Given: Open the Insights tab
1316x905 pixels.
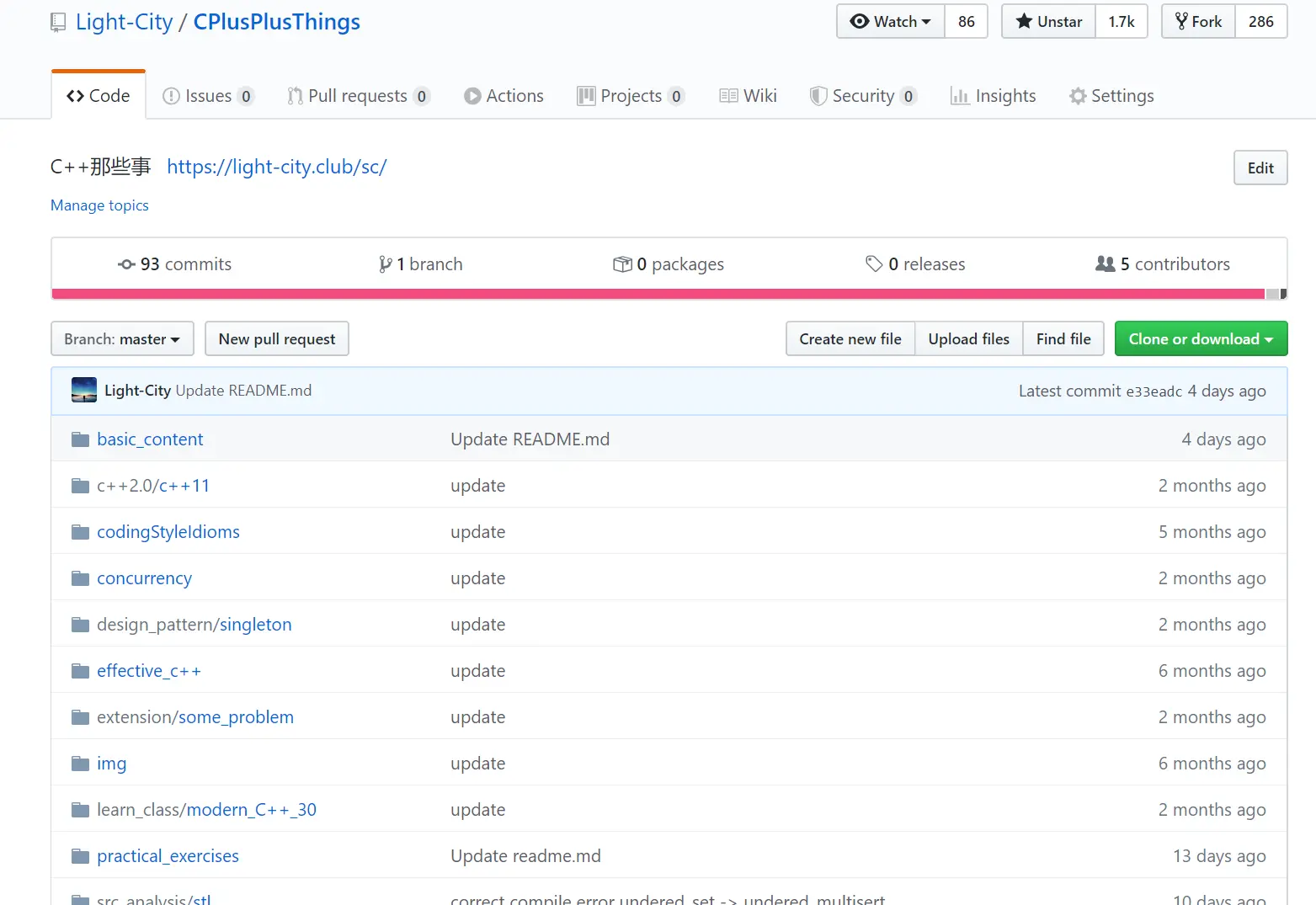Looking at the screenshot, I should tap(994, 96).
